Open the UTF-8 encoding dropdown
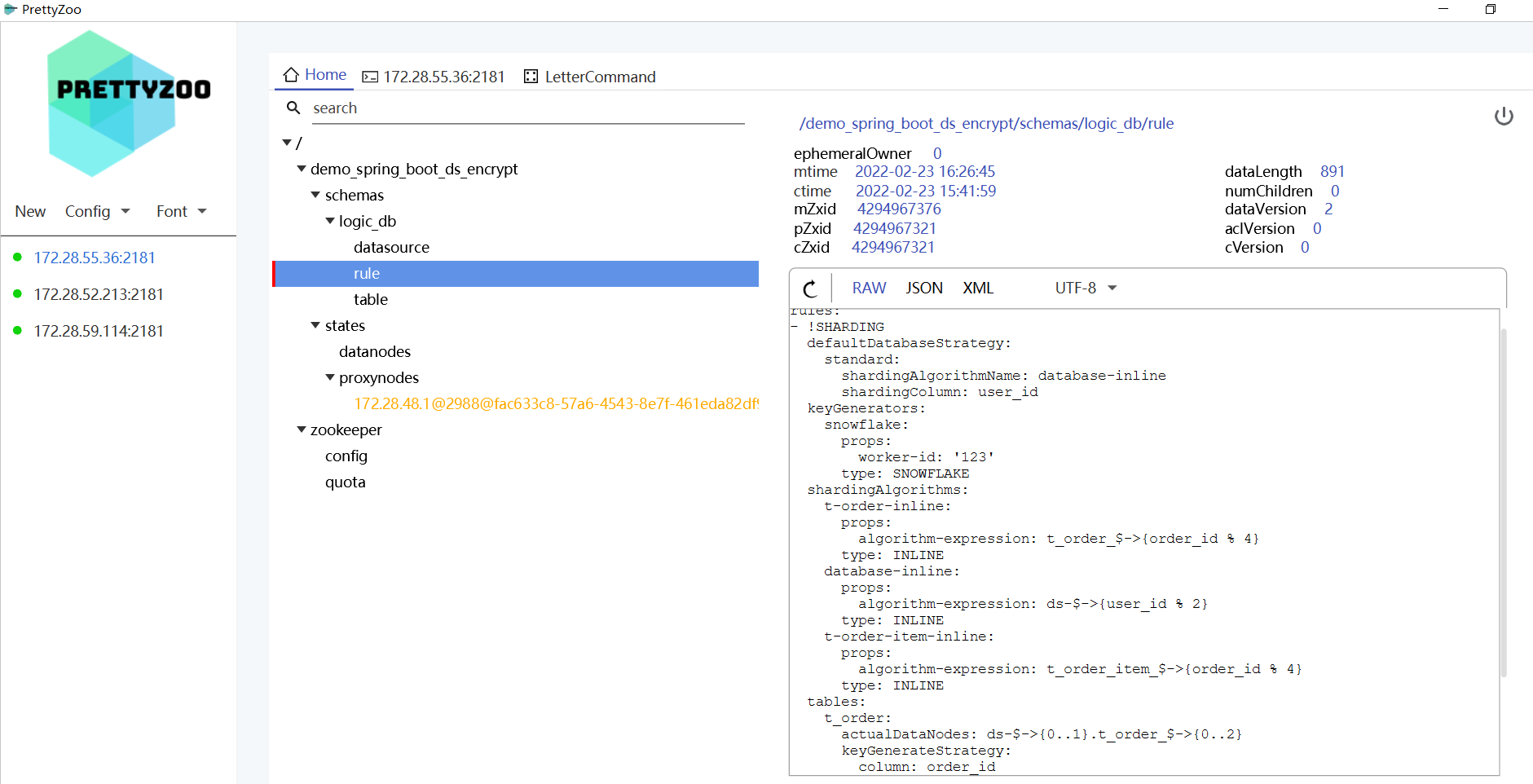The image size is (1533, 784). [x=1086, y=288]
